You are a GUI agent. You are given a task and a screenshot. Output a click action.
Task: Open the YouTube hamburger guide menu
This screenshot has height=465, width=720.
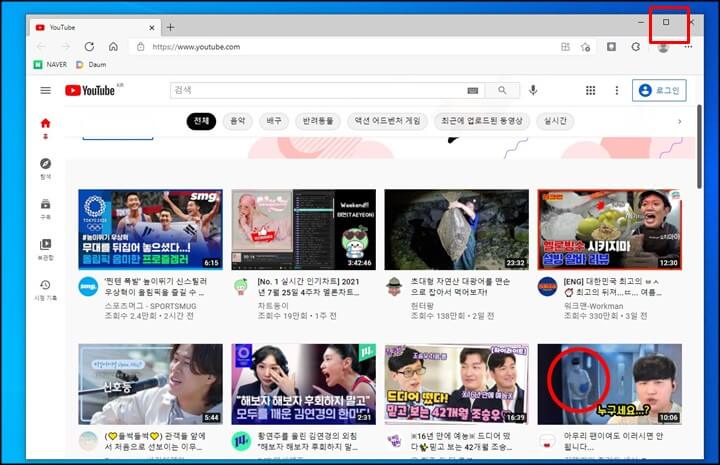45,90
